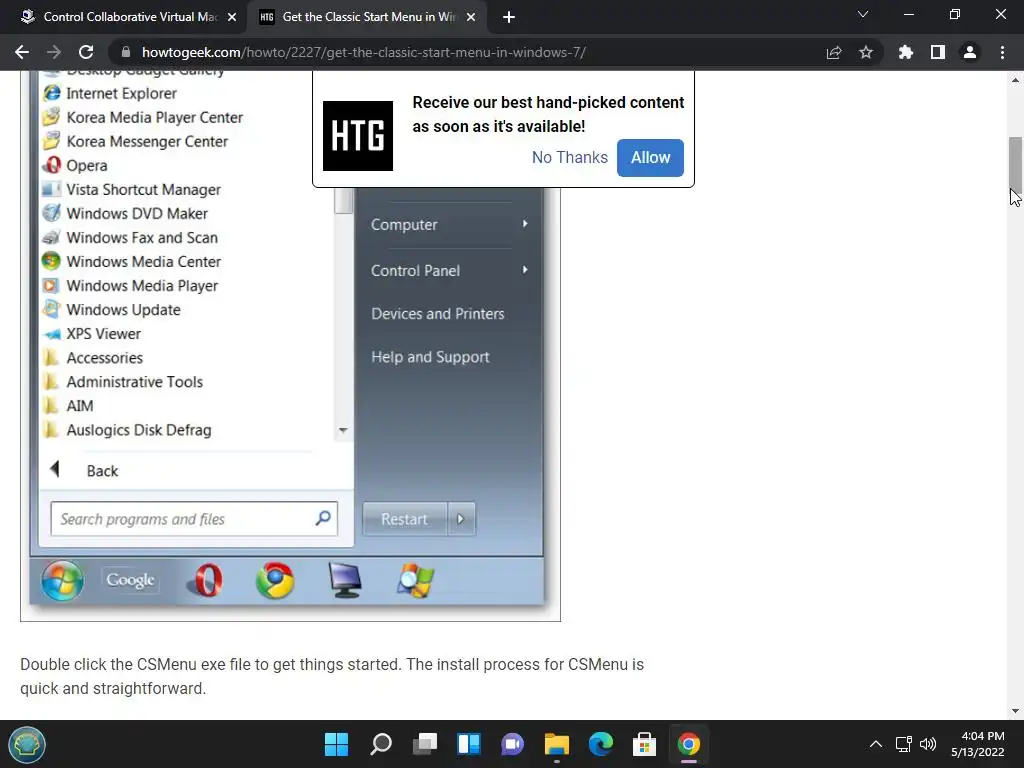Screen dimensions: 1024x768
Task: Click Windows Fax and Scan in the image
Action: pyautogui.click(x=130, y=238)
